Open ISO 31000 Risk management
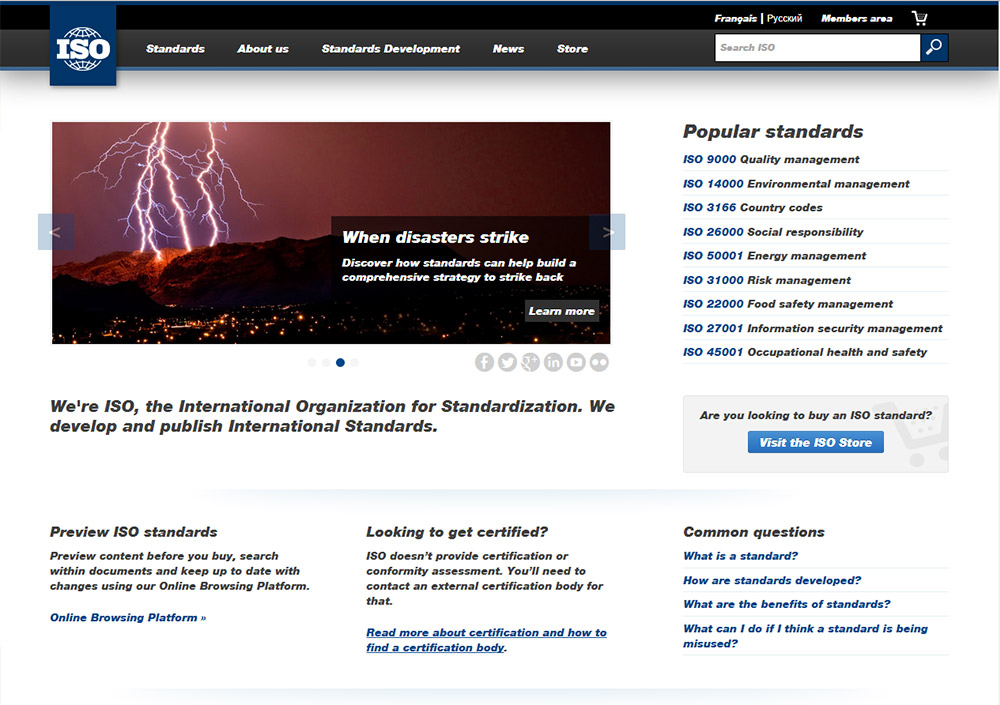1000x705 pixels. pos(767,280)
